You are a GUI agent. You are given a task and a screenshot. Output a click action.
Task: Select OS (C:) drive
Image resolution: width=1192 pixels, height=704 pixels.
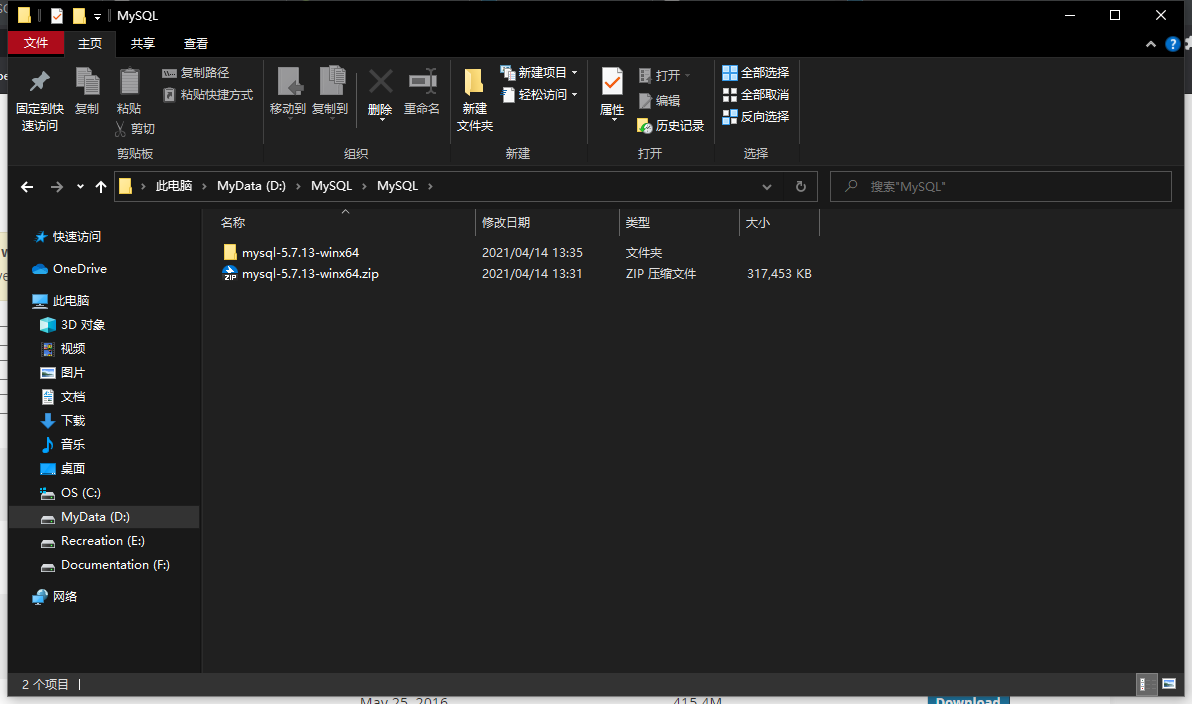[80, 493]
